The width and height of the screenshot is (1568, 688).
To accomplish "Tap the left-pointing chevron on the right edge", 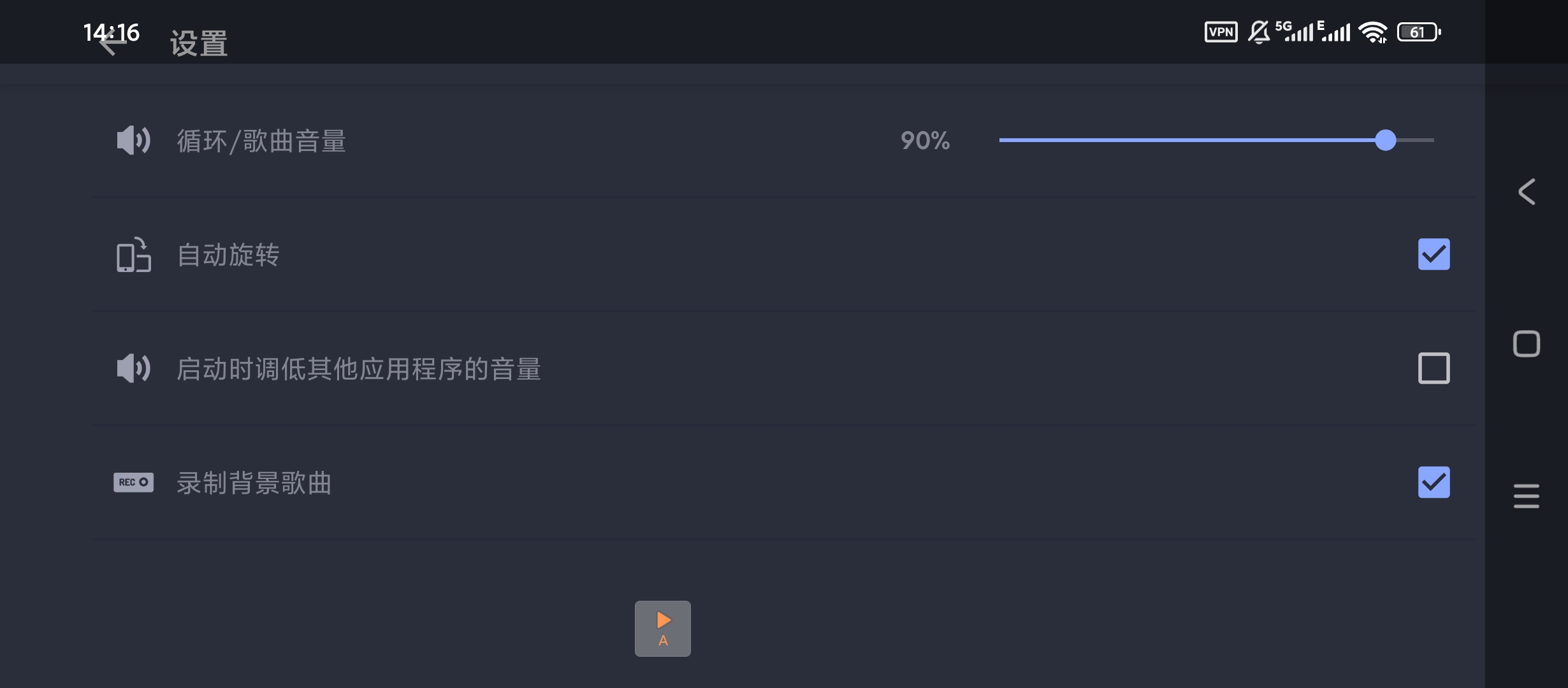I will [1527, 192].
